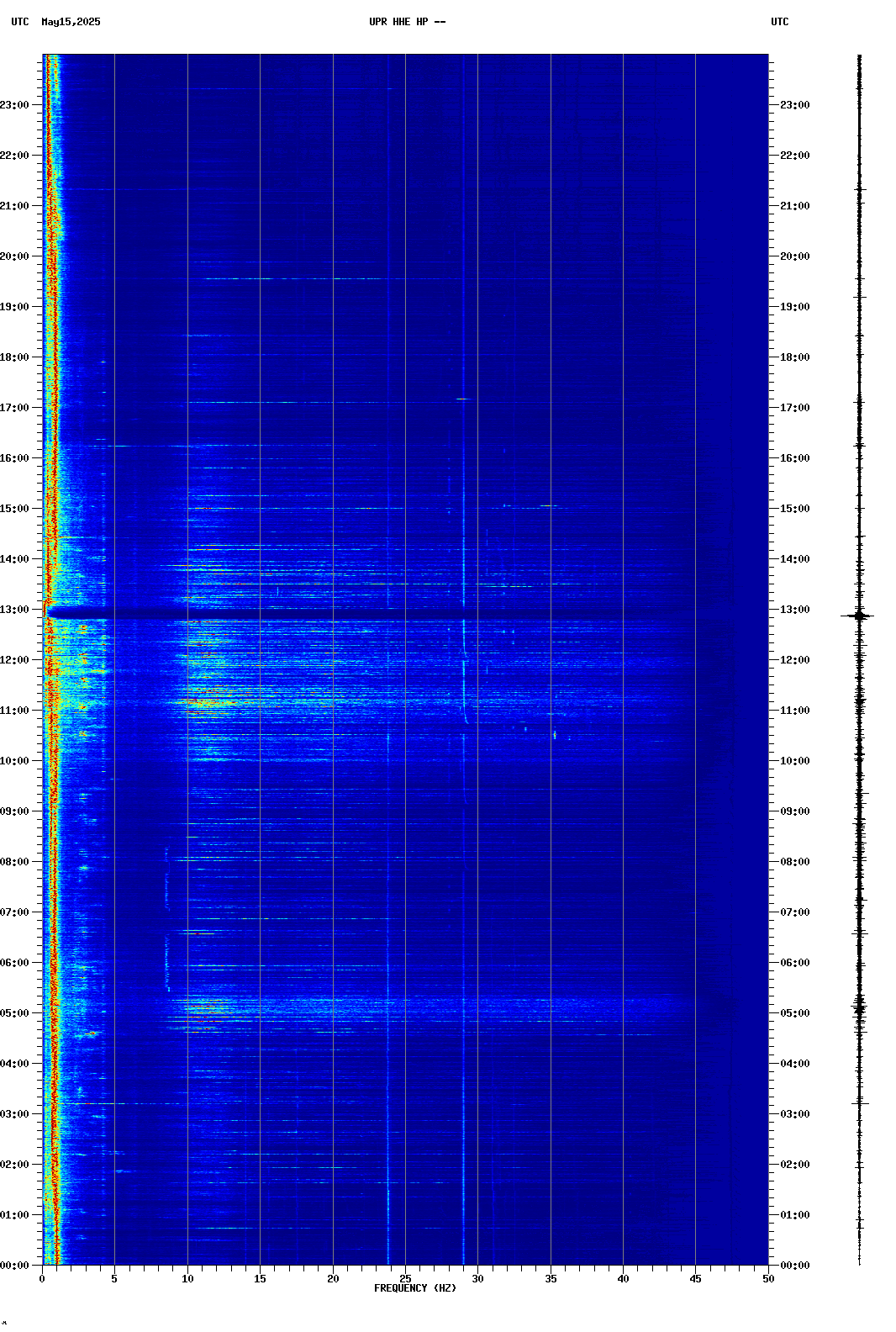Click the right-axis 23:00 time label
Viewport: 896px width, 1332px height.
point(795,105)
